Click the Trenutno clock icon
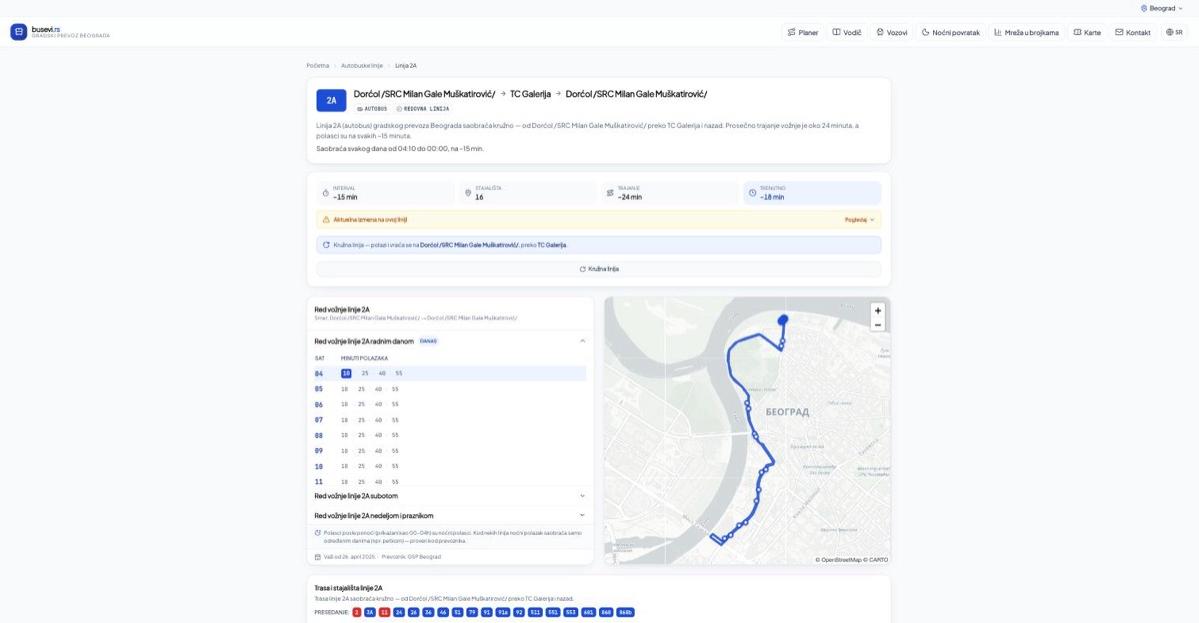Viewport: 1199px width, 623px height. (752, 193)
